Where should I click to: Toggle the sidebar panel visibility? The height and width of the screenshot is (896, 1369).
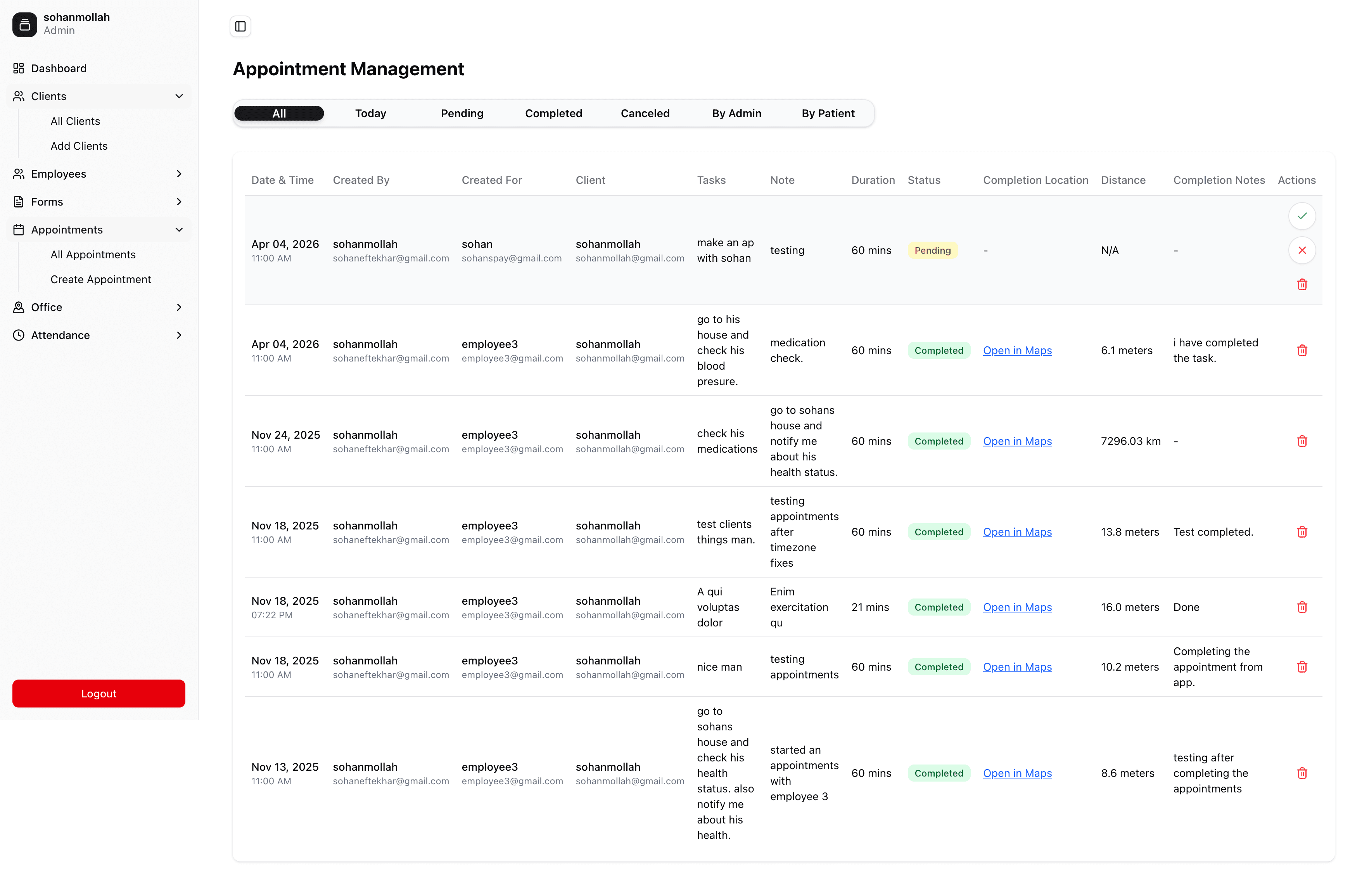pos(240,26)
